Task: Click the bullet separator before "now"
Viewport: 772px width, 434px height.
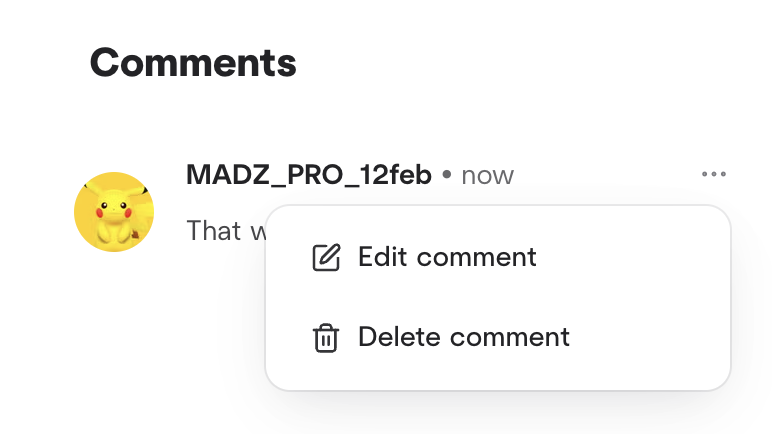Action: (x=446, y=176)
